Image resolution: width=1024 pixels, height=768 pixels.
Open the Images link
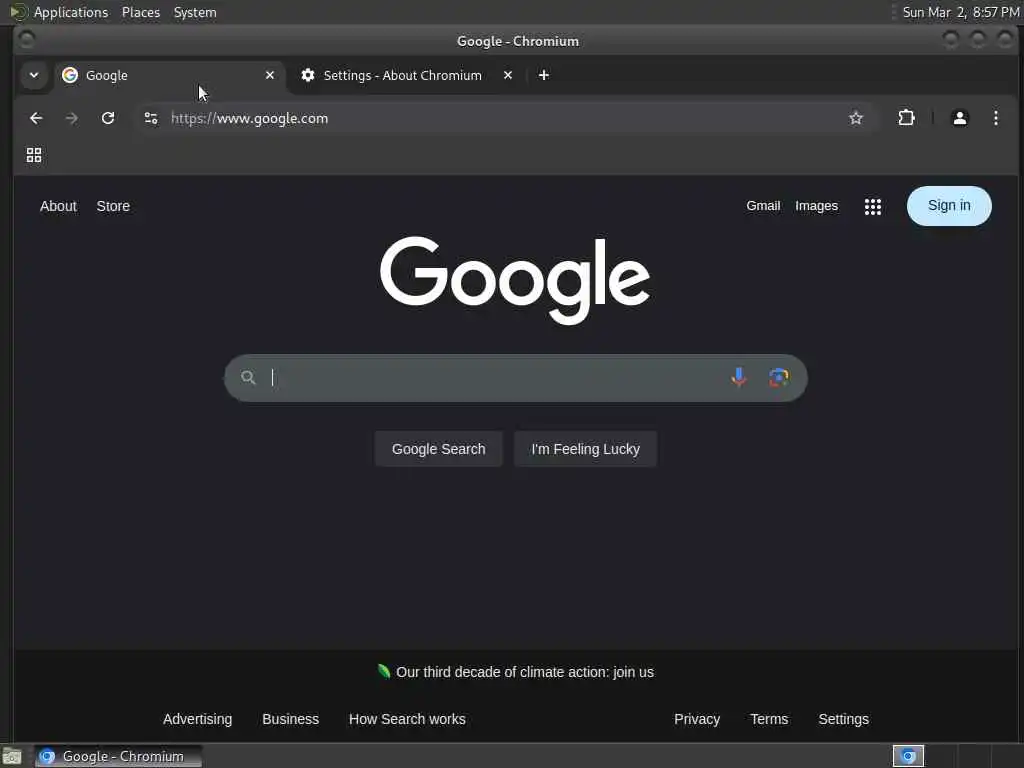816,206
